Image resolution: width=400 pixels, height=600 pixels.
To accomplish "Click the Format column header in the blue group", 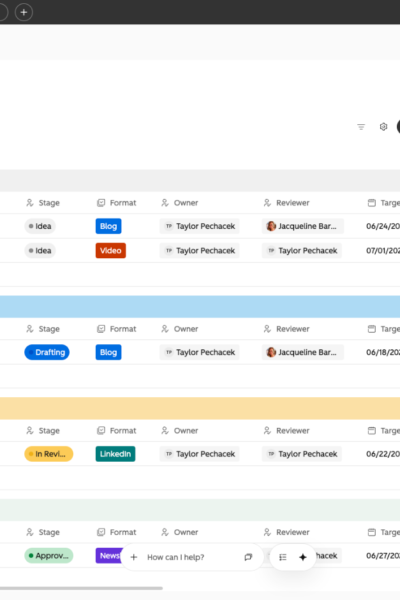I will pos(116,329).
